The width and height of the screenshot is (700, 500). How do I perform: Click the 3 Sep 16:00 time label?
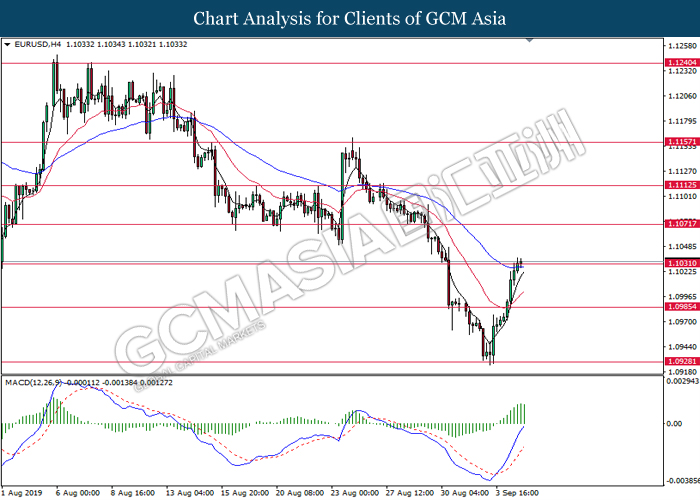(517, 493)
